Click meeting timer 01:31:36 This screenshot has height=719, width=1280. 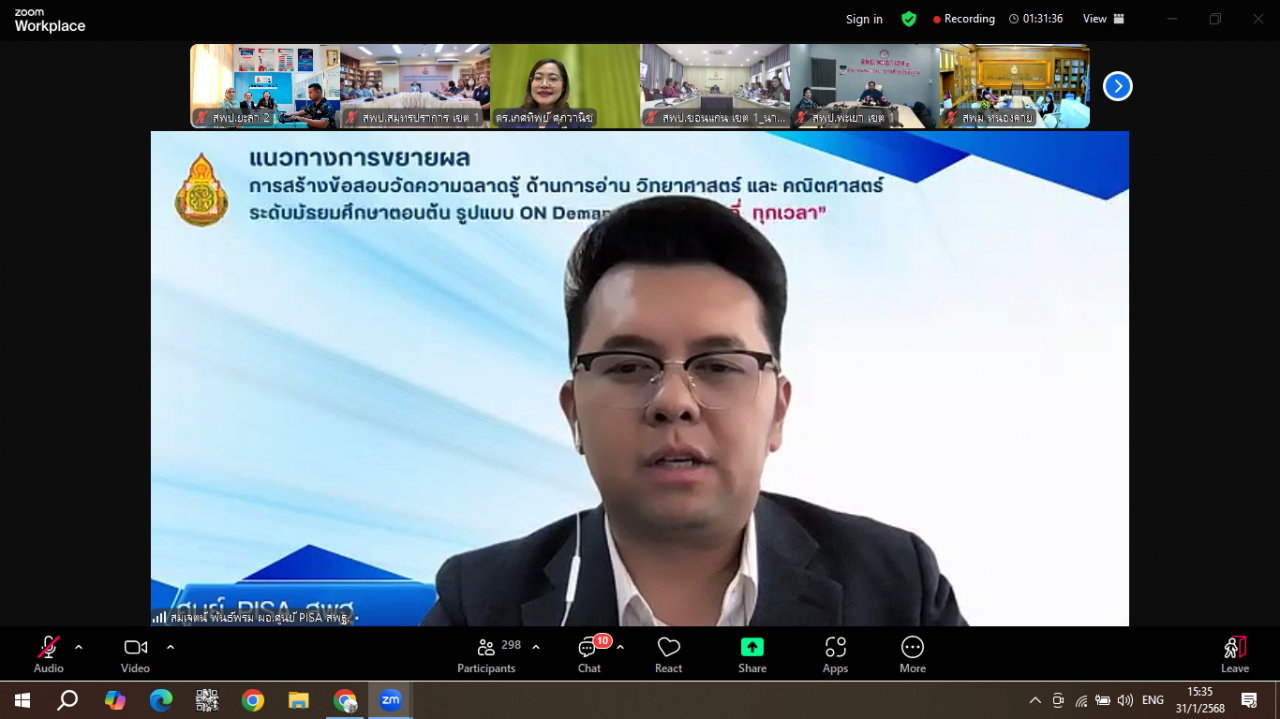click(1036, 19)
